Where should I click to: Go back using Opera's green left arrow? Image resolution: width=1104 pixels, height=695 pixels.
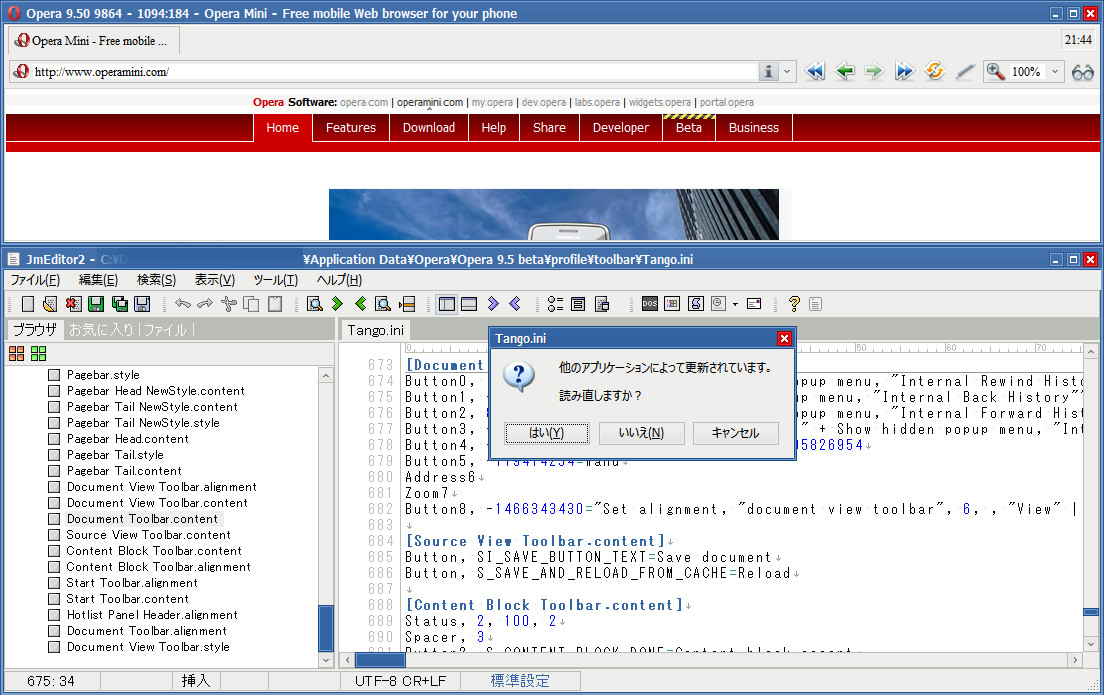tap(844, 71)
